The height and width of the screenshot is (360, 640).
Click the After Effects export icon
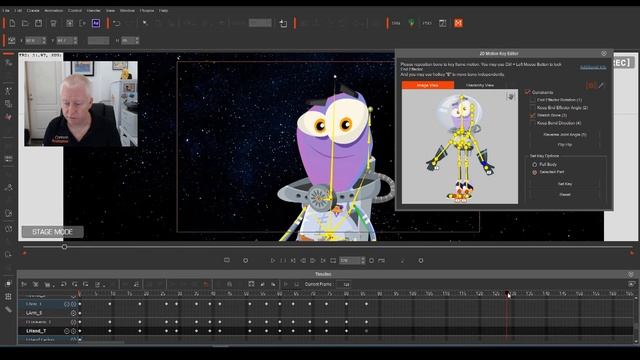click(96, 23)
